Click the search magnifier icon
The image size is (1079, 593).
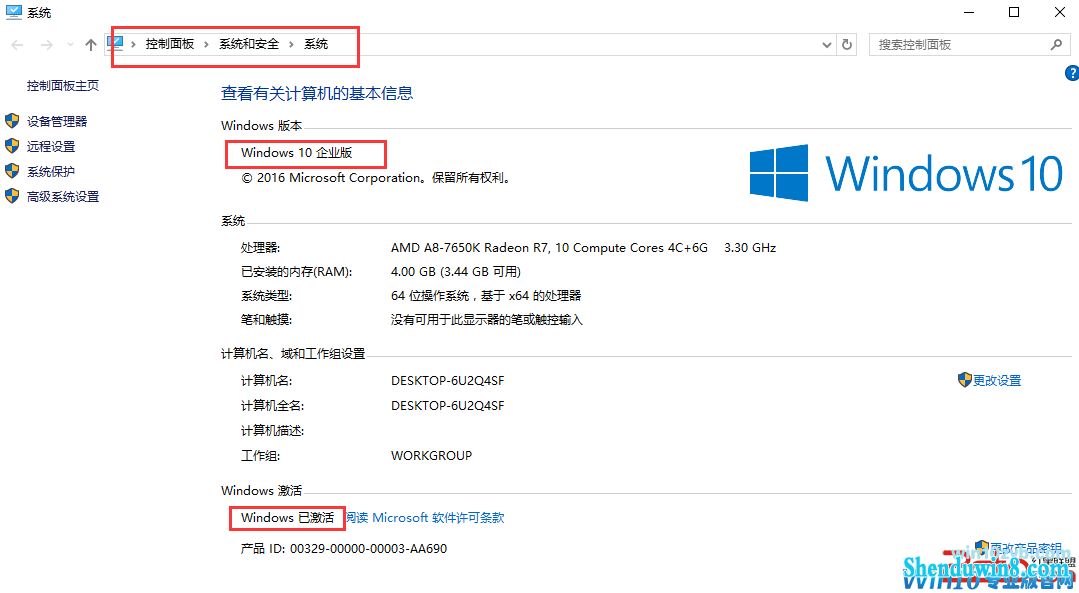[x=1056, y=45]
